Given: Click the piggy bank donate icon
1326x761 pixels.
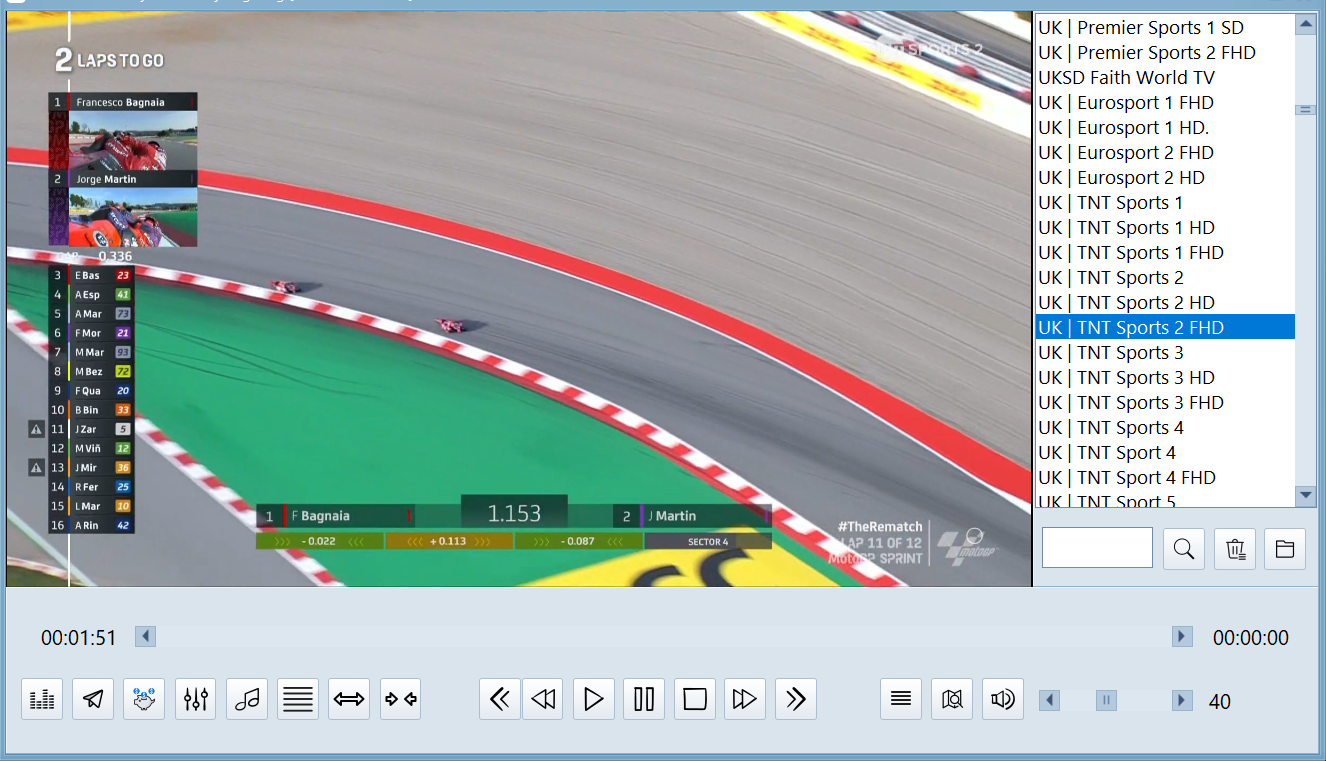Looking at the screenshot, I should [x=144, y=699].
